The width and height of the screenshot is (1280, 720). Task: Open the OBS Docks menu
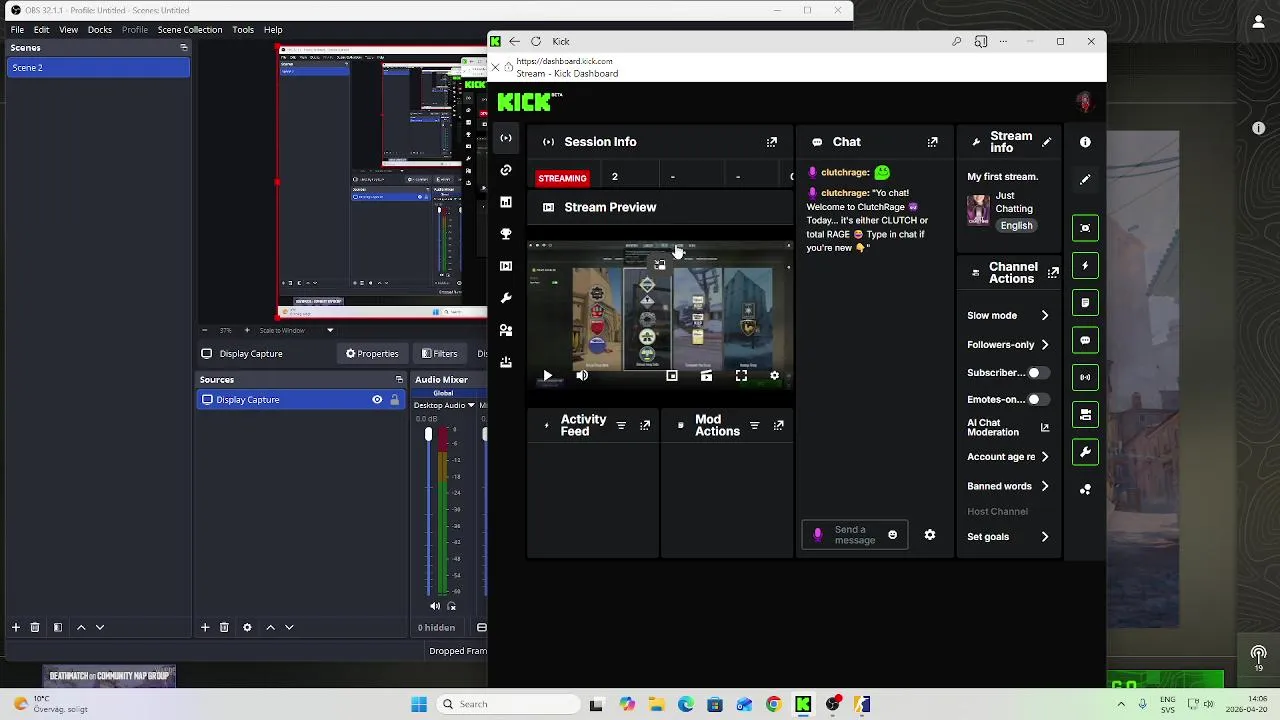pyautogui.click(x=100, y=30)
